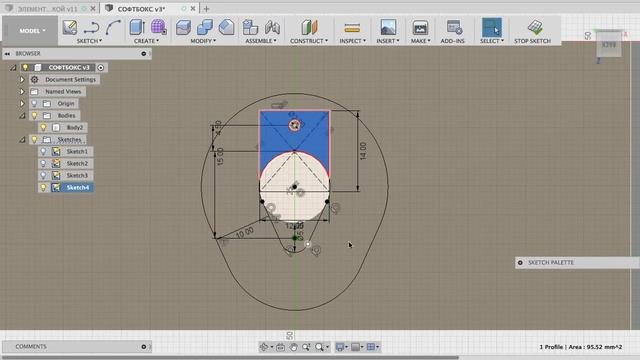640x360 pixels.
Task: Click the Stop Sketch icon
Action: 535,27
